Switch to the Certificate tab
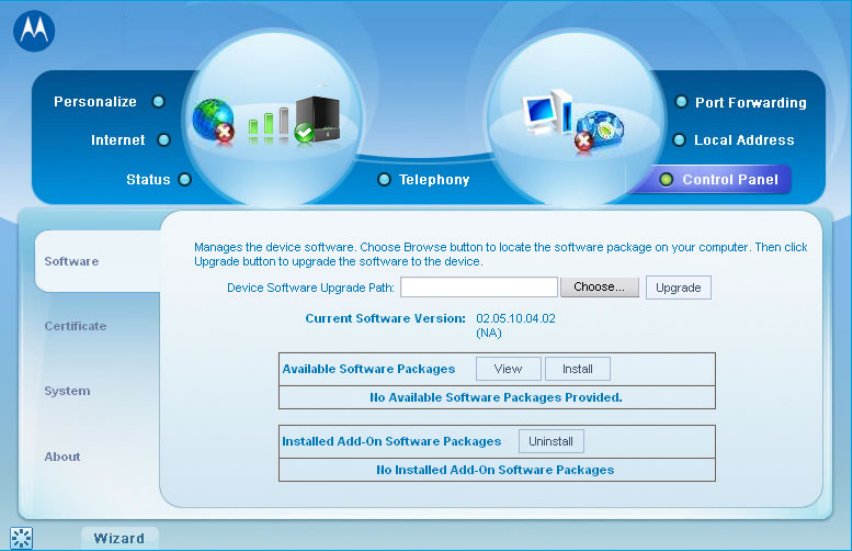The width and height of the screenshot is (852, 551). [x=75, y=326]
